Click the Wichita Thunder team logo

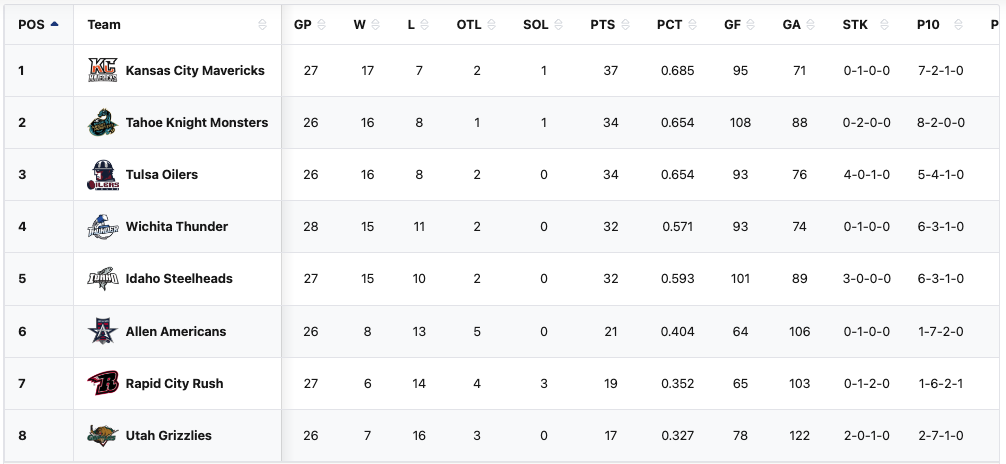coord(102,227)
